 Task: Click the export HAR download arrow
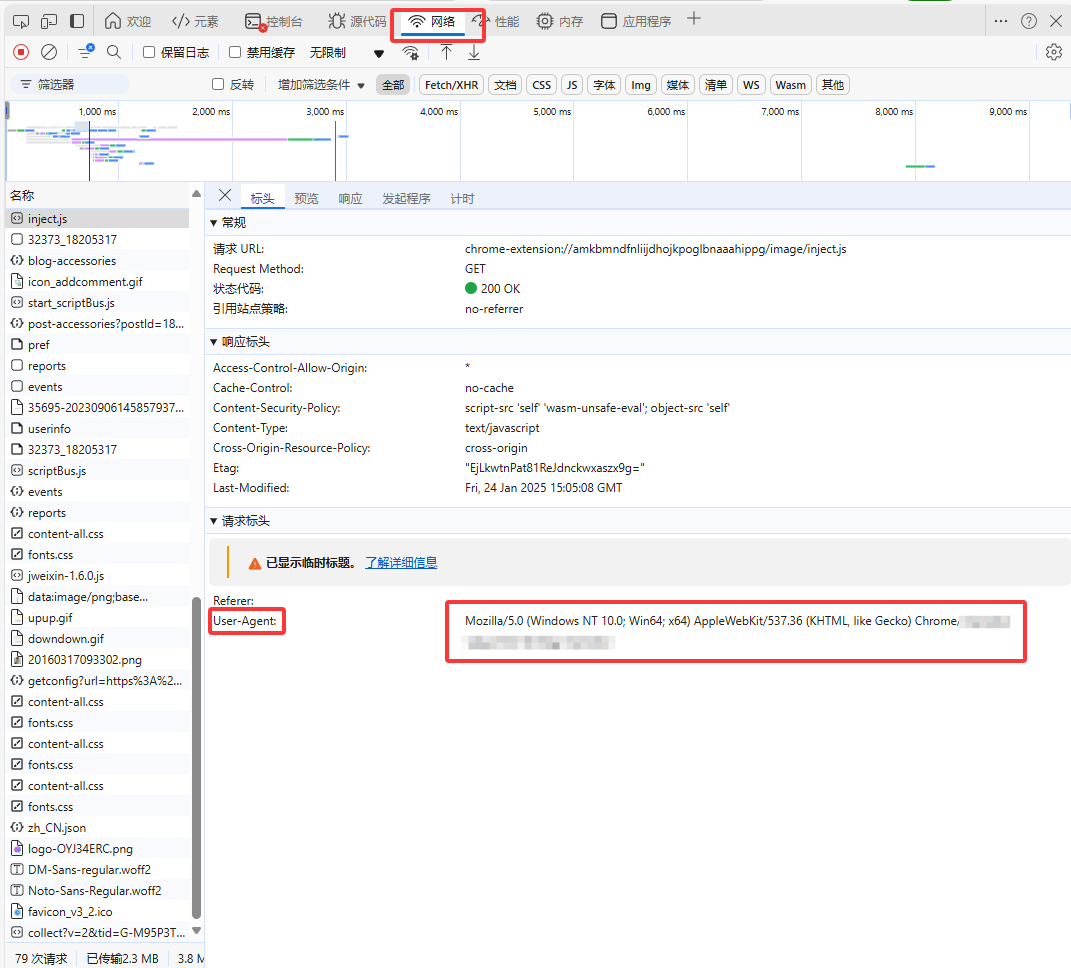[x=474, y=52]
